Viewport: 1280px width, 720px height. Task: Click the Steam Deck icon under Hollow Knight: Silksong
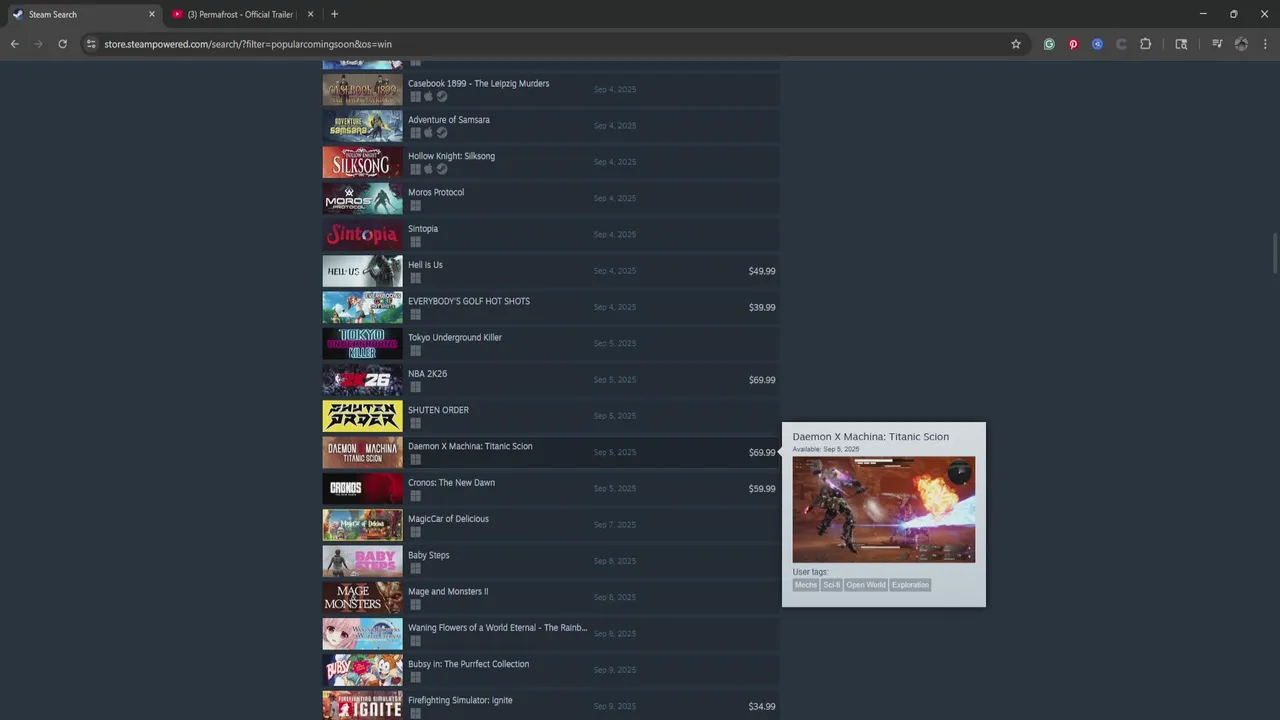[441, 169]
